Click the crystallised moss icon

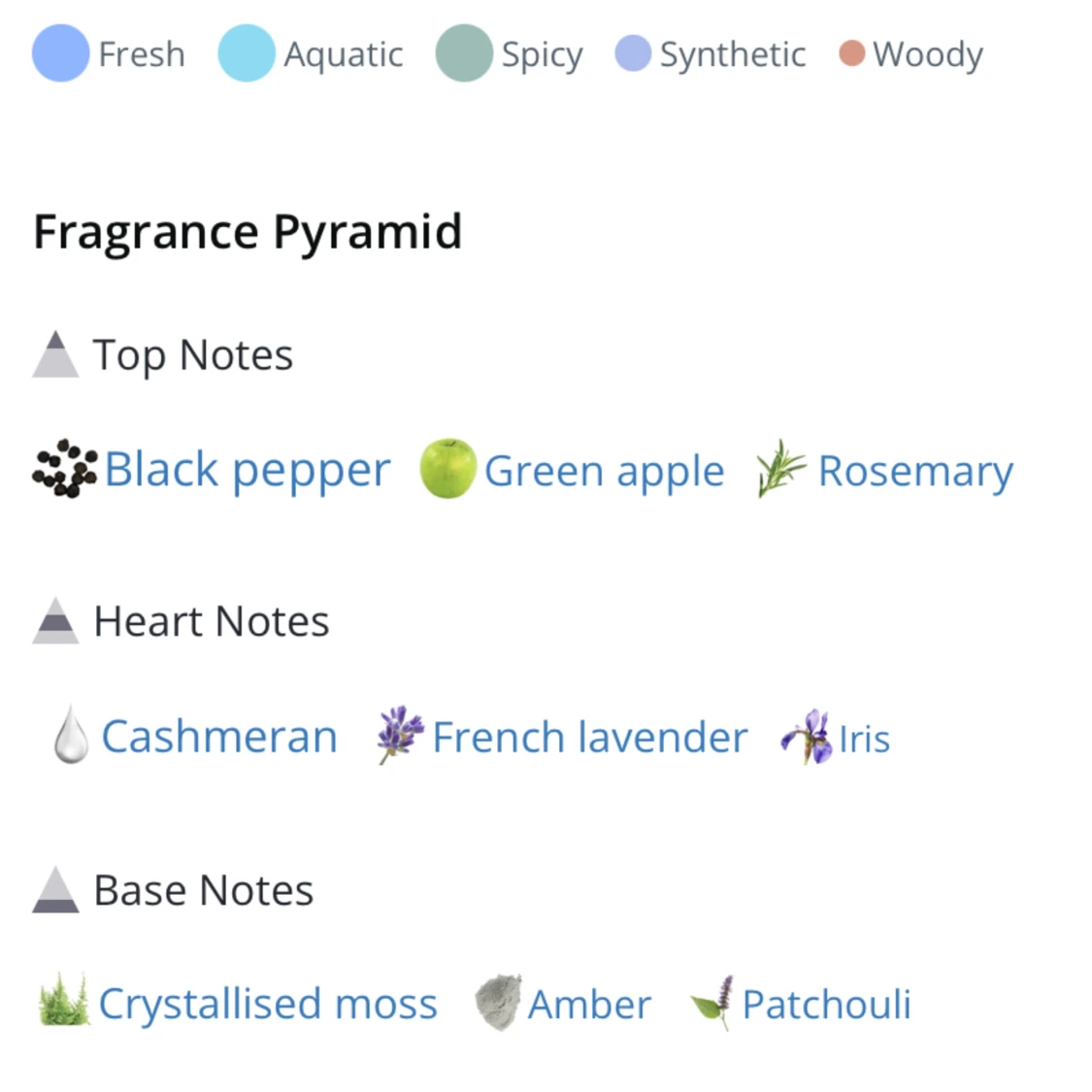(63, 1001)
